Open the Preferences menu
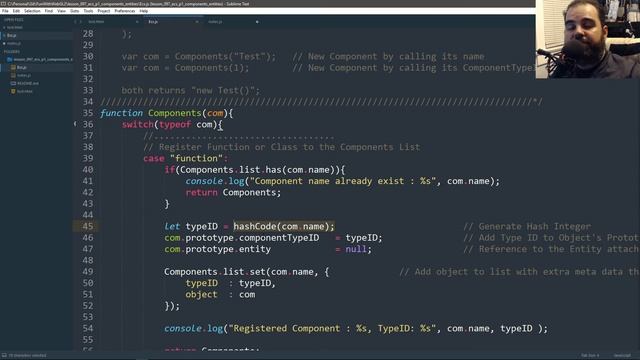Viewport: 640px width, 360px height. point(124,11)
